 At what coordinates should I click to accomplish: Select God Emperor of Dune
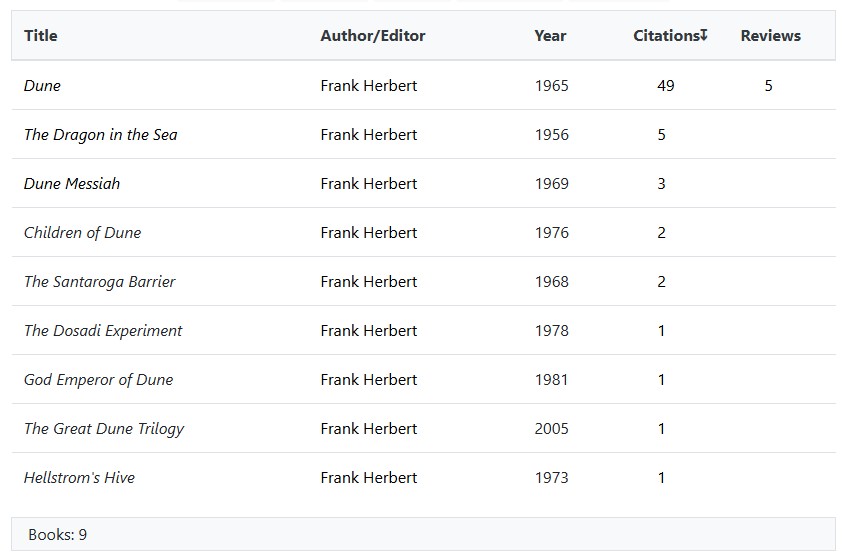pos(99,380)
